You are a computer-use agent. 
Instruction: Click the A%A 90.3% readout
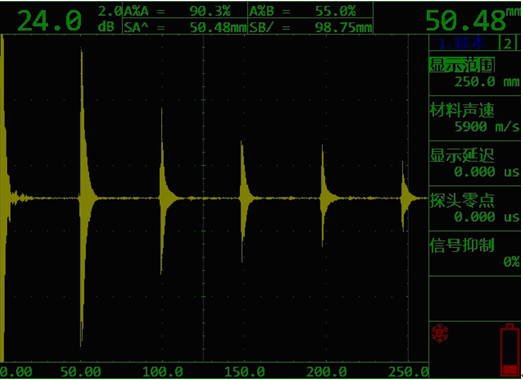[x=185, y=11]
